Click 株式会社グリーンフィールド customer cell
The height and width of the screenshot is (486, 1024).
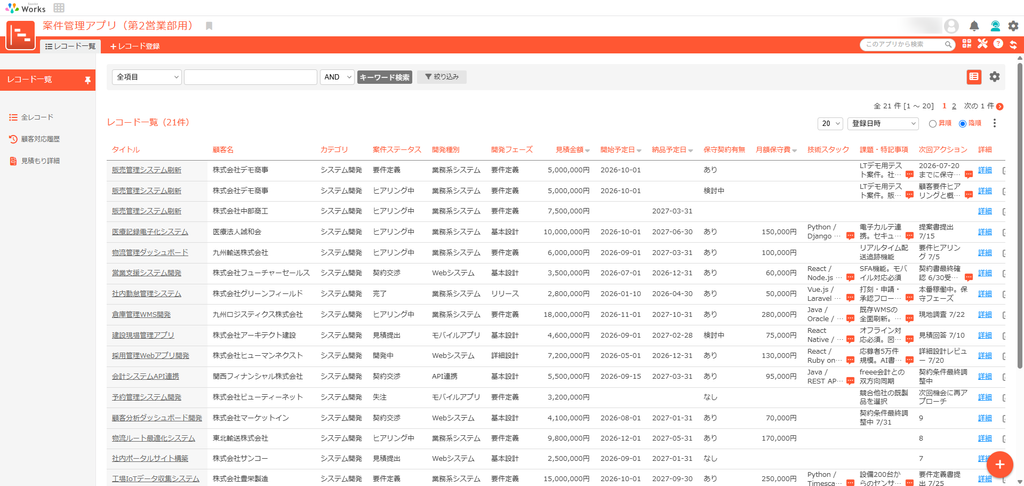pos(259,293)
